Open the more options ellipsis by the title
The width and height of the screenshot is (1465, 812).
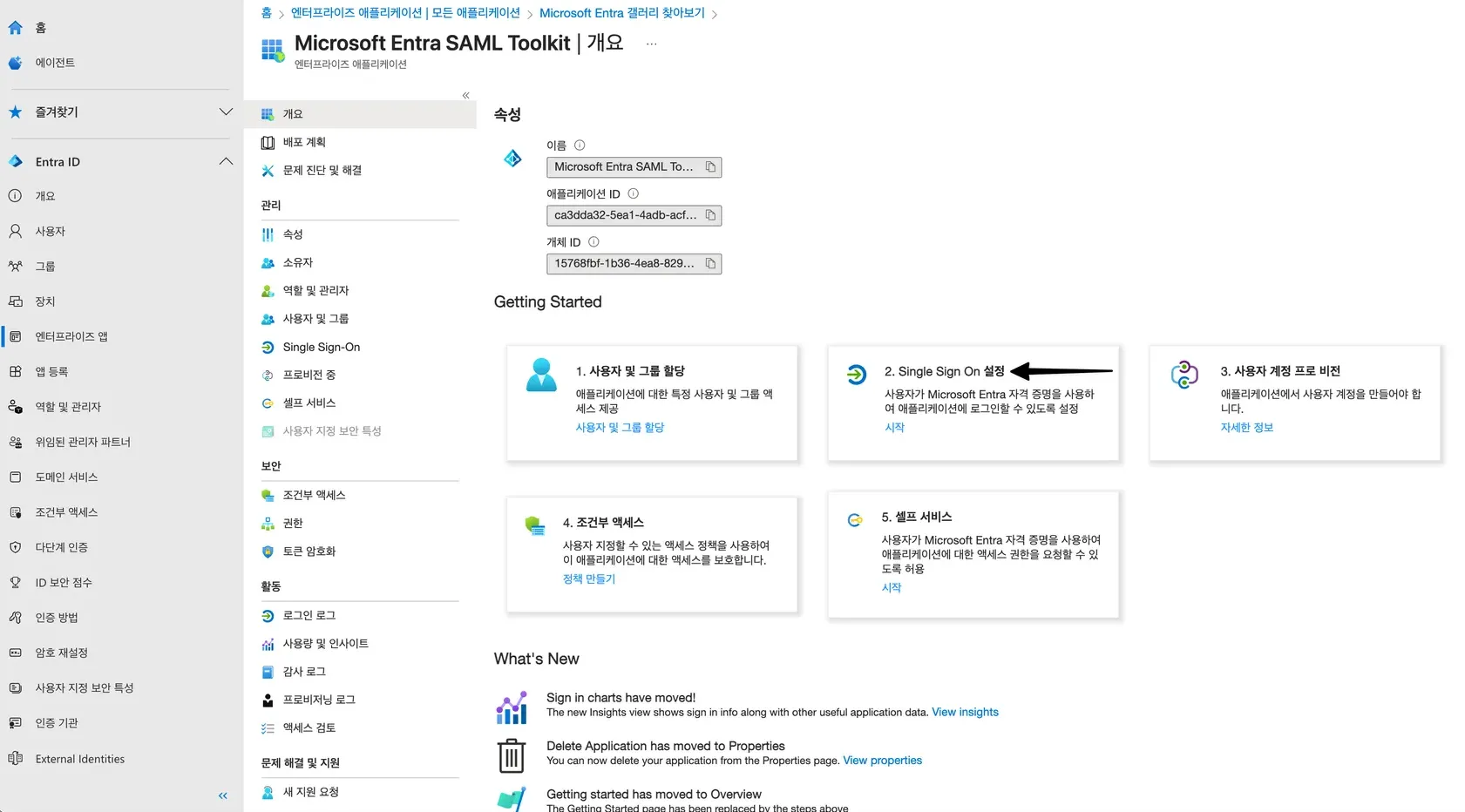click(651, 44)
